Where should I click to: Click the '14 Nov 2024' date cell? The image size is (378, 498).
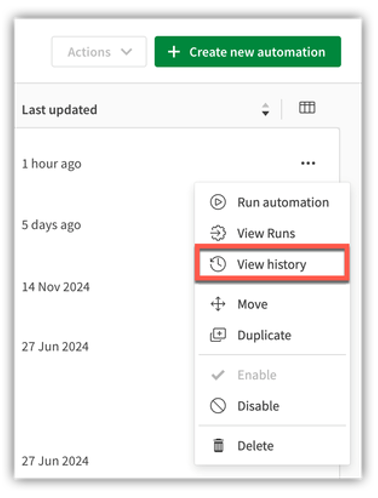click(56, 287)
